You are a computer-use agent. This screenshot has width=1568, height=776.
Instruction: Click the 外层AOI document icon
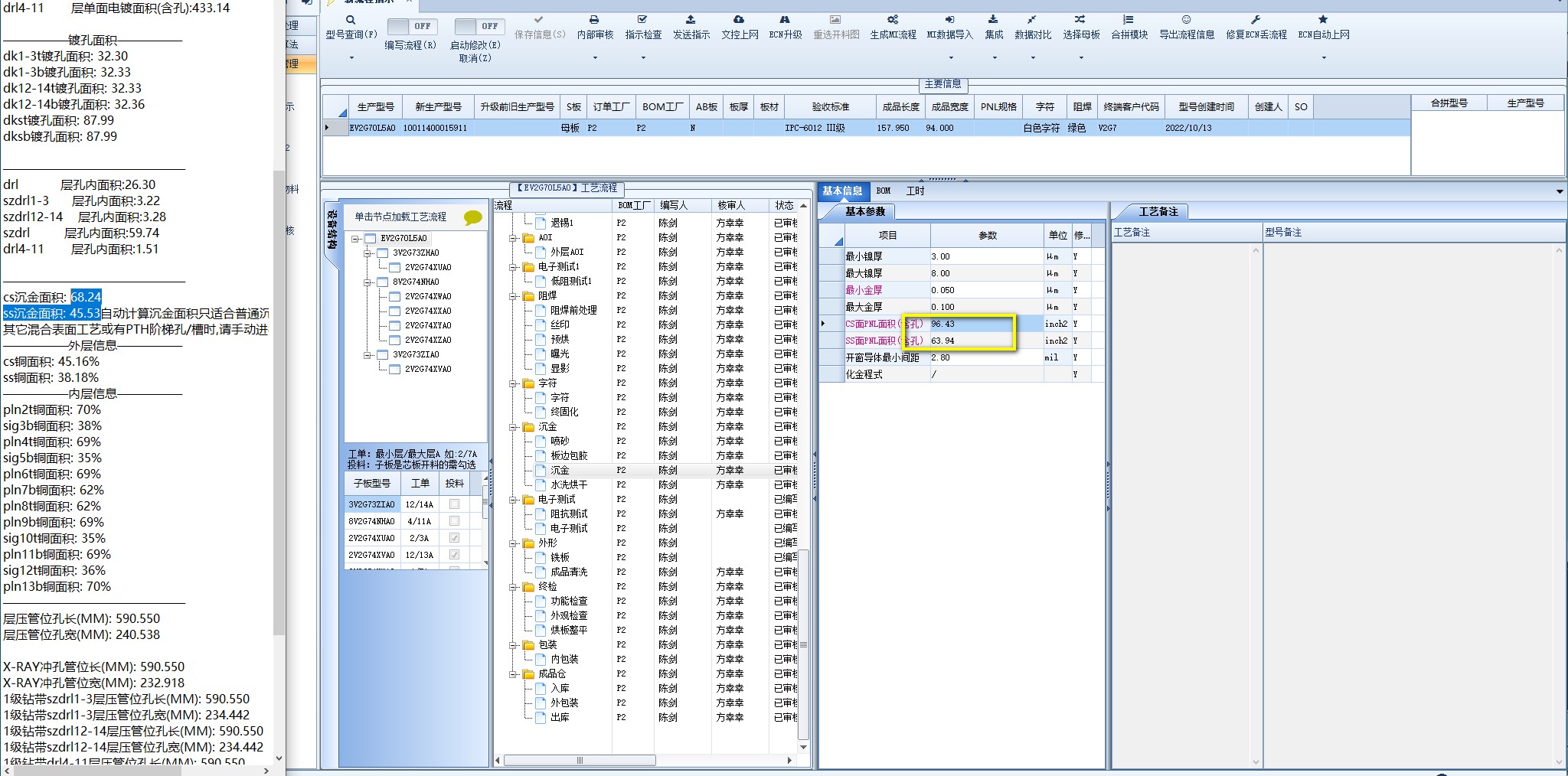point(541,253)
